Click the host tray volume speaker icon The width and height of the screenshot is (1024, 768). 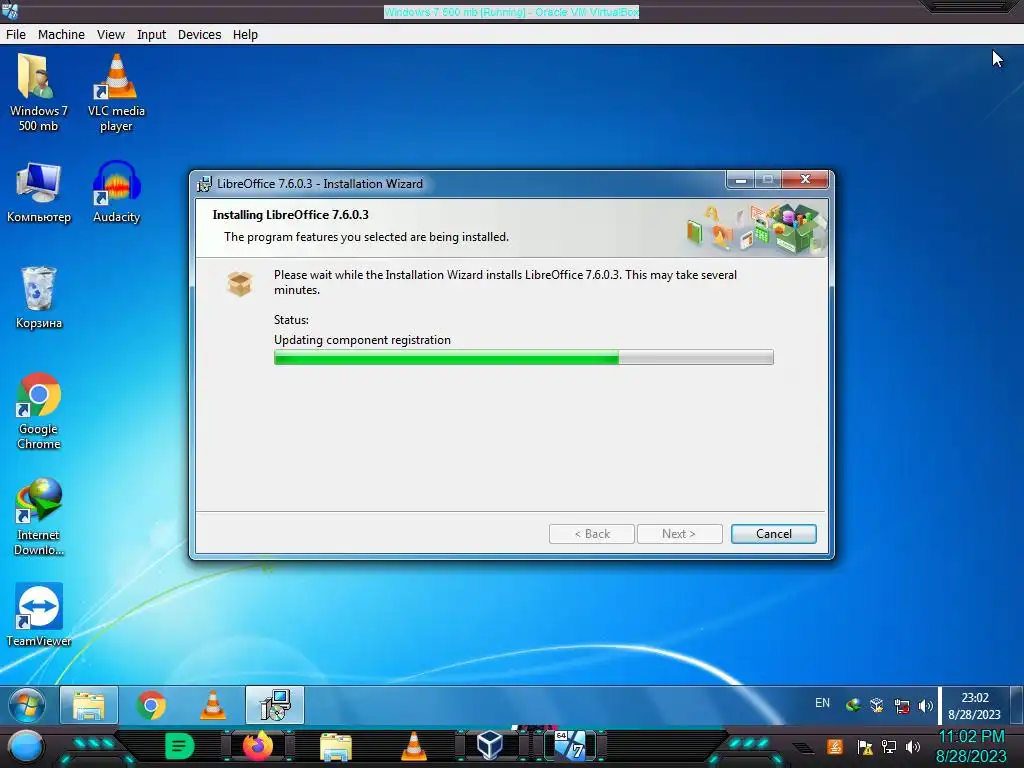[x=913, y=746]
